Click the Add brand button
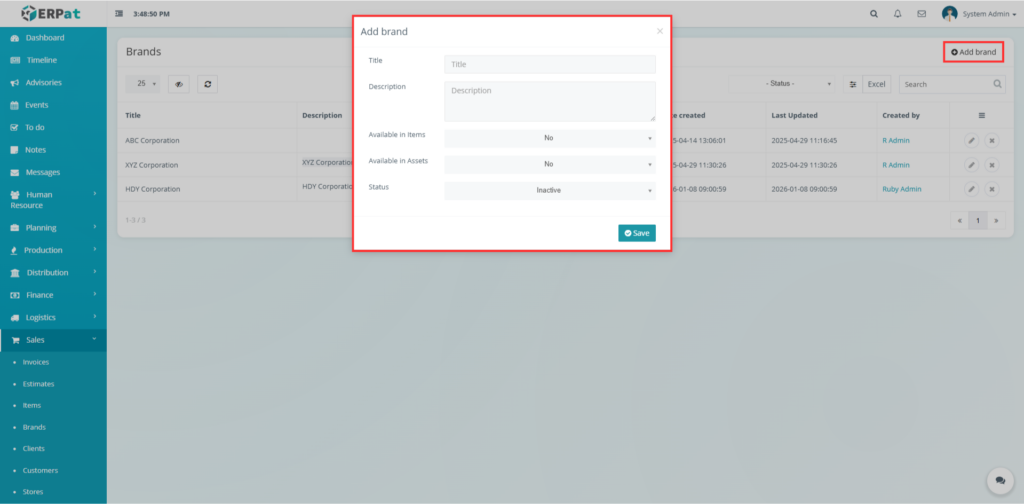The image size is (1024, 504). click(x=973, y=52)
